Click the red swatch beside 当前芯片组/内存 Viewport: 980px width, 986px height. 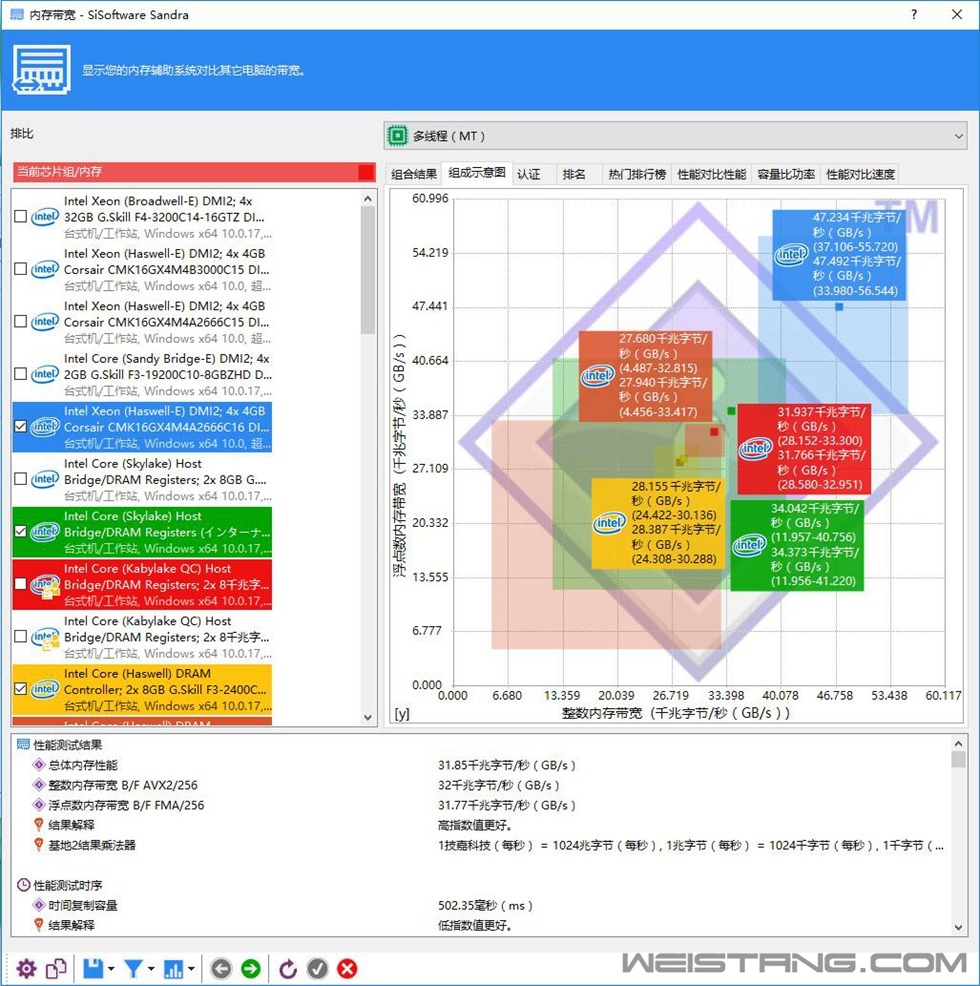365,172
